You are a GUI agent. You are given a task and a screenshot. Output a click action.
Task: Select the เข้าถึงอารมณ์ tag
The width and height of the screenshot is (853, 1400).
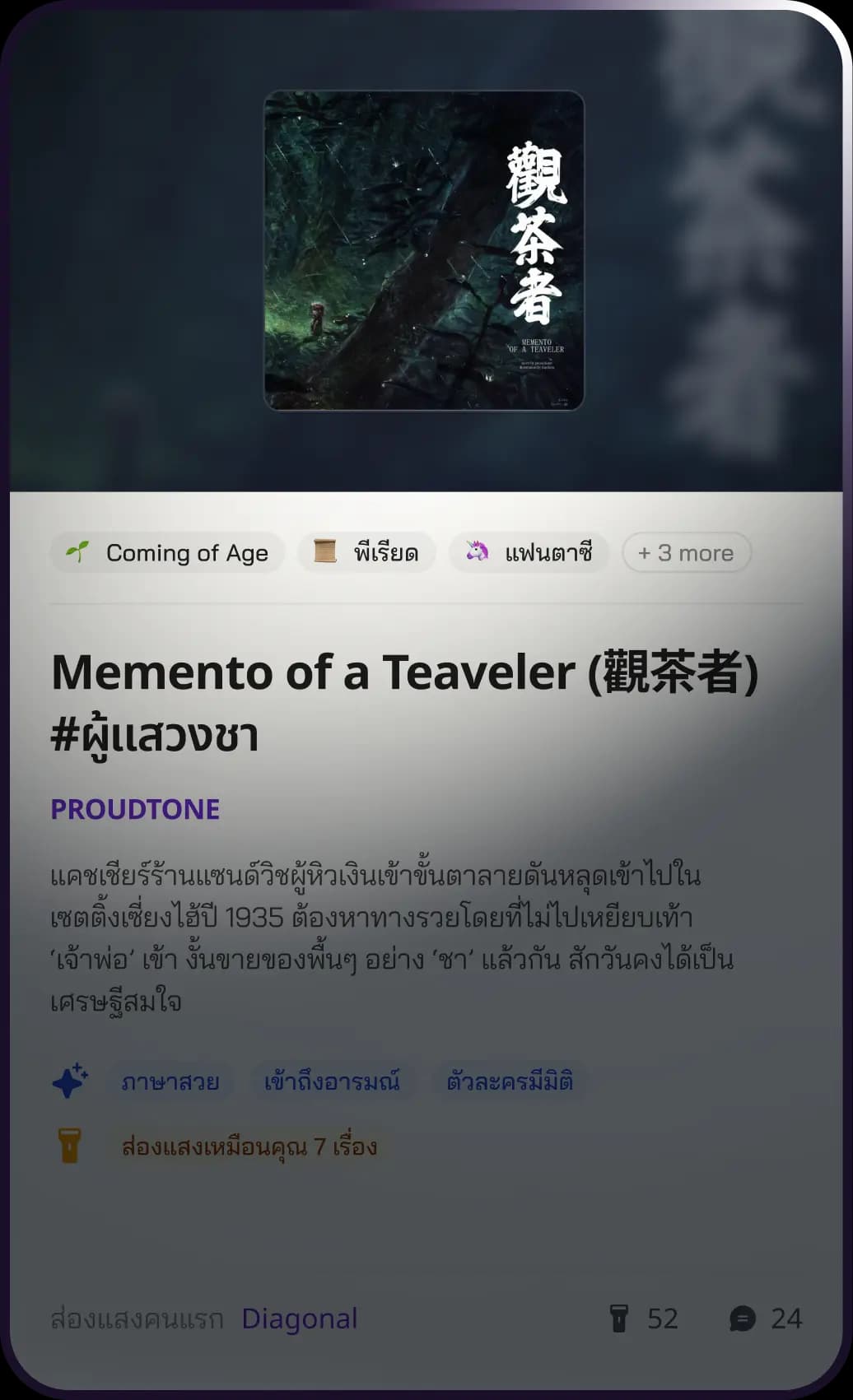pyautogui.click(x=332, y=1081)
